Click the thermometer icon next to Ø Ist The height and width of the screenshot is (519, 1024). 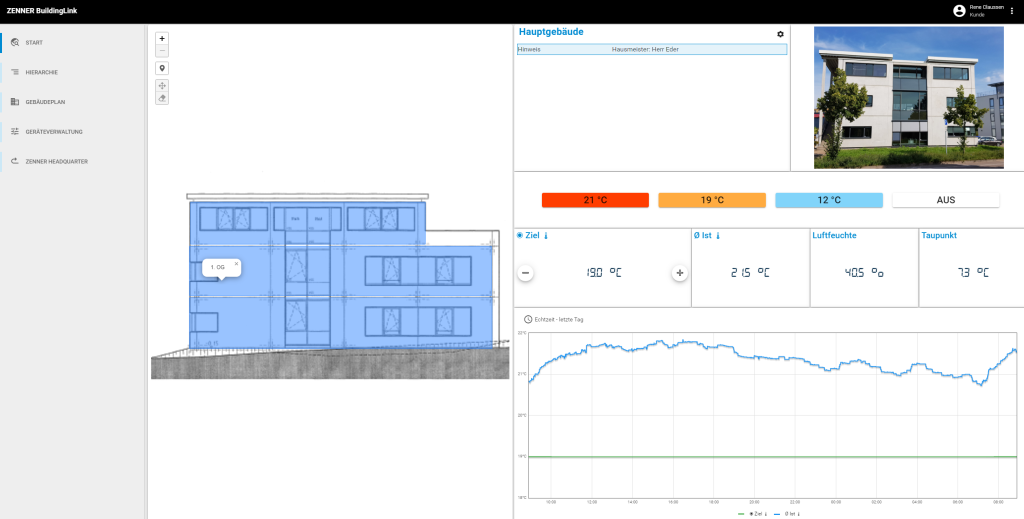(x=718, y=236)
